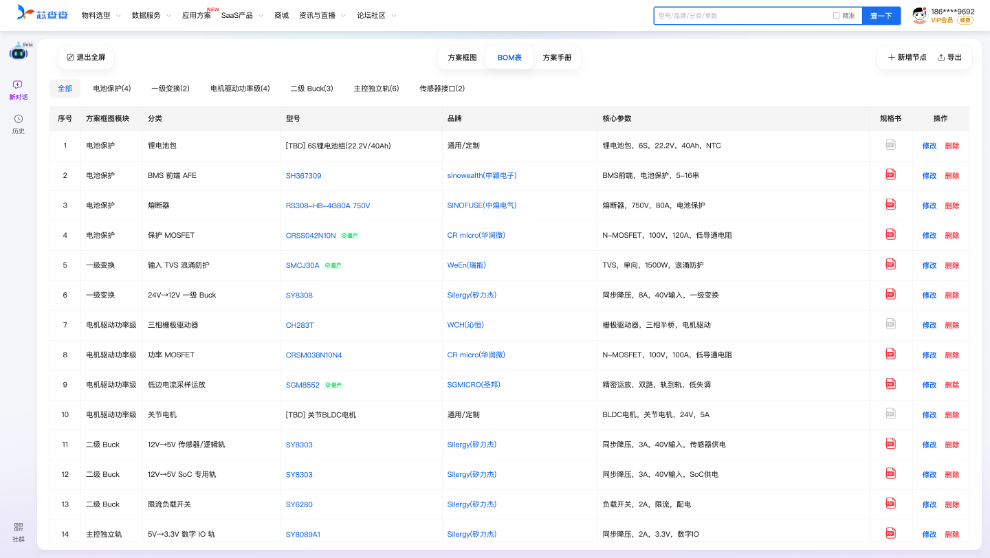Filter by 传感器接口(2) tab
This screenshot has width=990, height=558.
442,88
